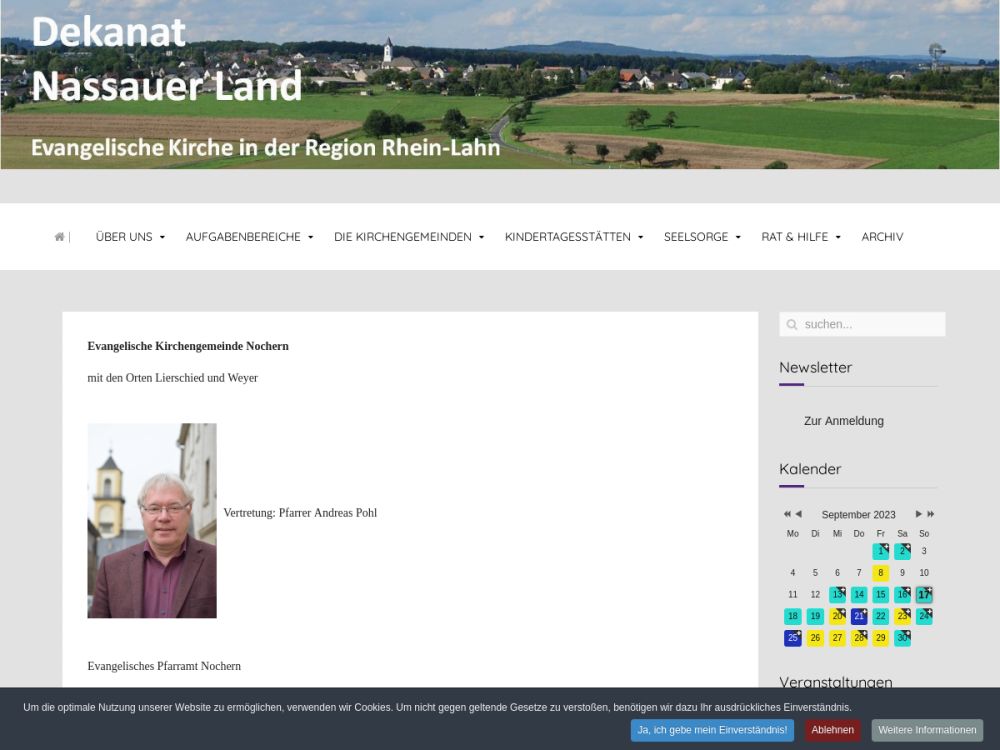Select September 25 in the calendar
This screenshot has width=1000, height=750.
792,638
